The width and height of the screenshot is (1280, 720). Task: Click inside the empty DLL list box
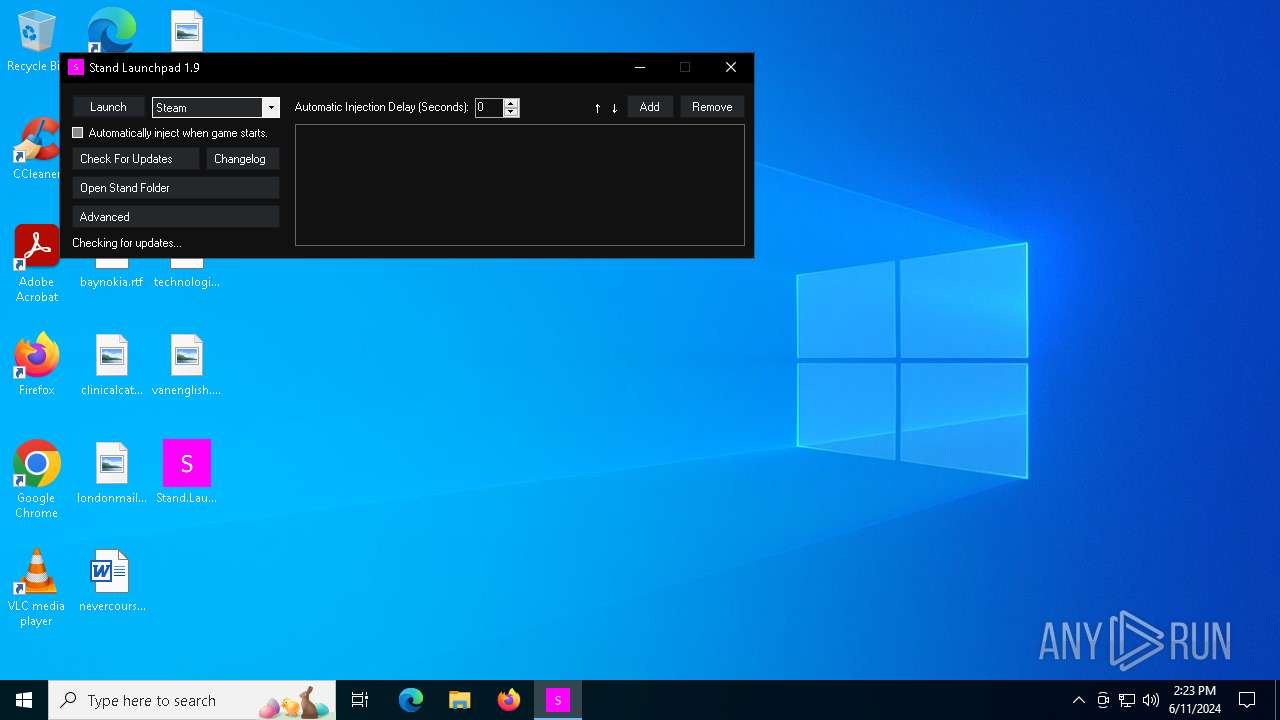click(520, 185)
